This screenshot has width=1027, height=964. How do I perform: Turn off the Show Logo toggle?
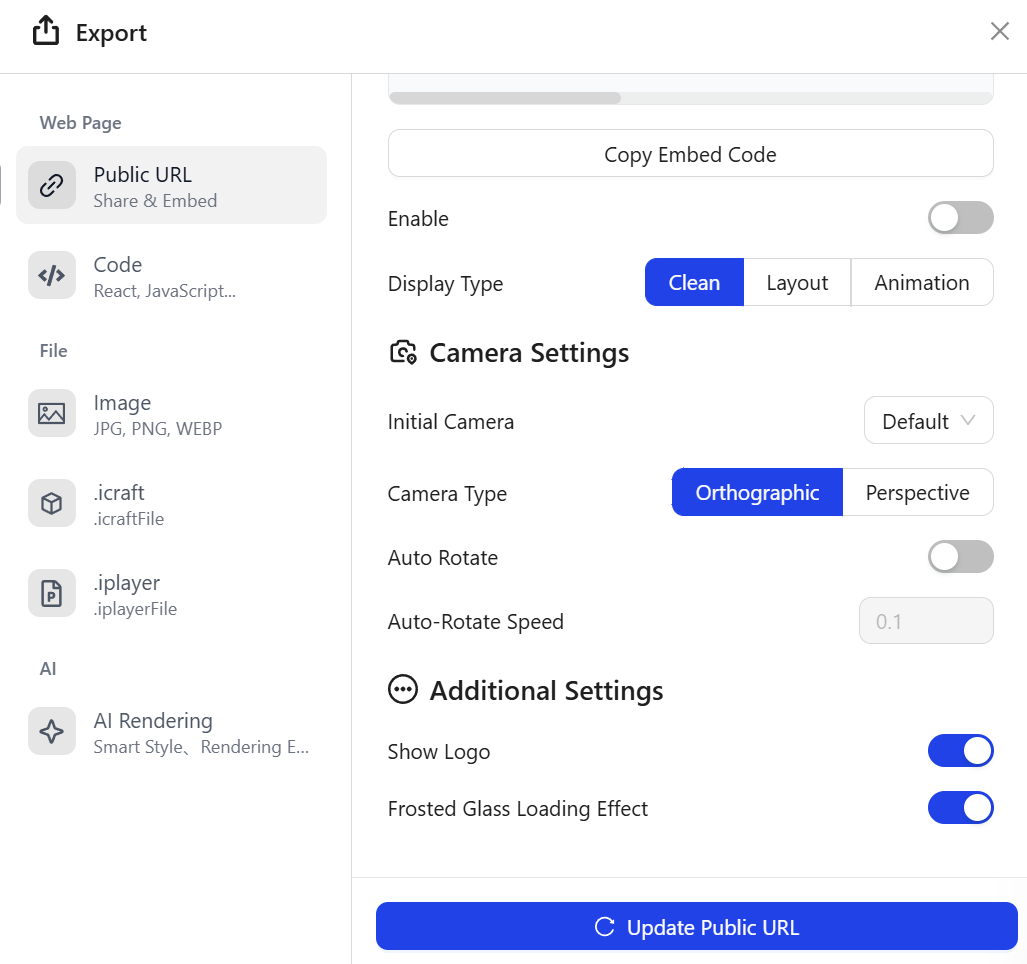click(960, 751)
